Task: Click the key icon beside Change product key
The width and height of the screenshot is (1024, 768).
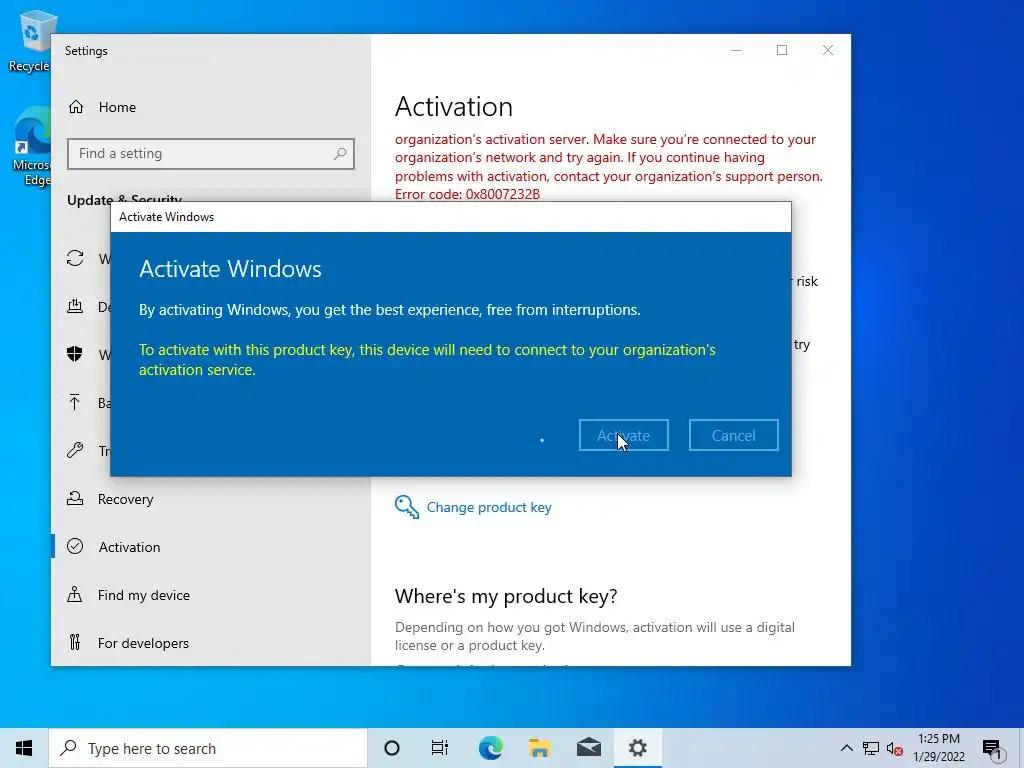Action: (x=406, y=507)
